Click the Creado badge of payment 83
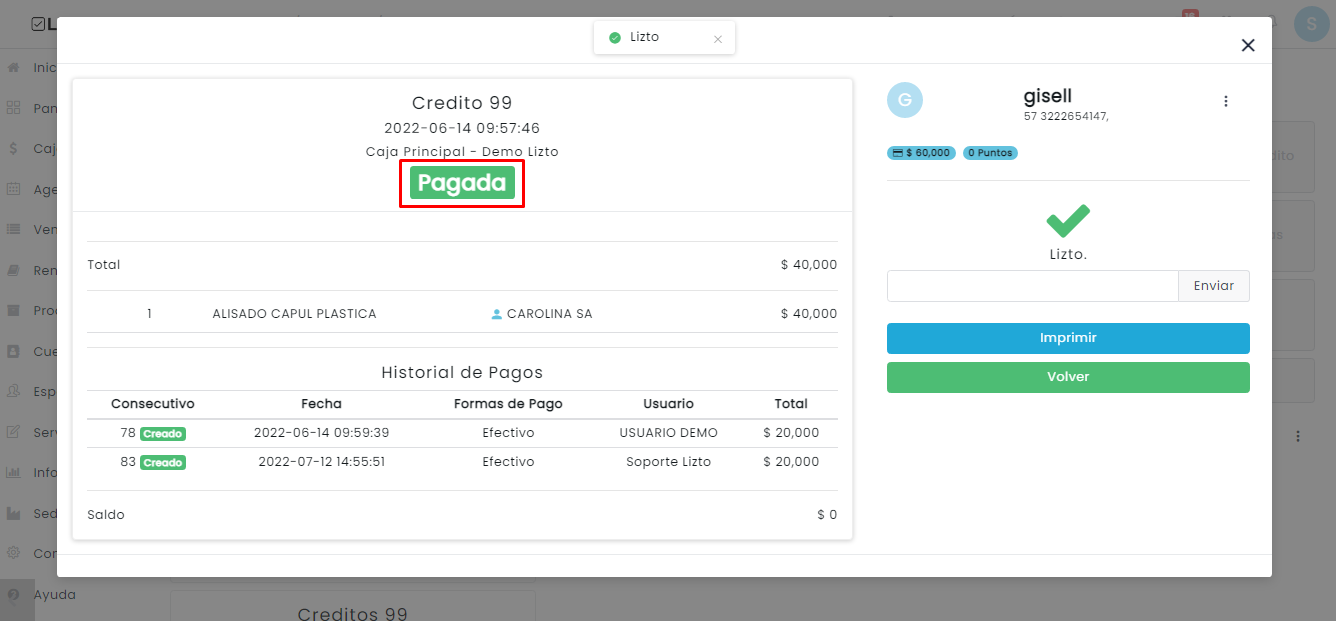 pos(163,463)
